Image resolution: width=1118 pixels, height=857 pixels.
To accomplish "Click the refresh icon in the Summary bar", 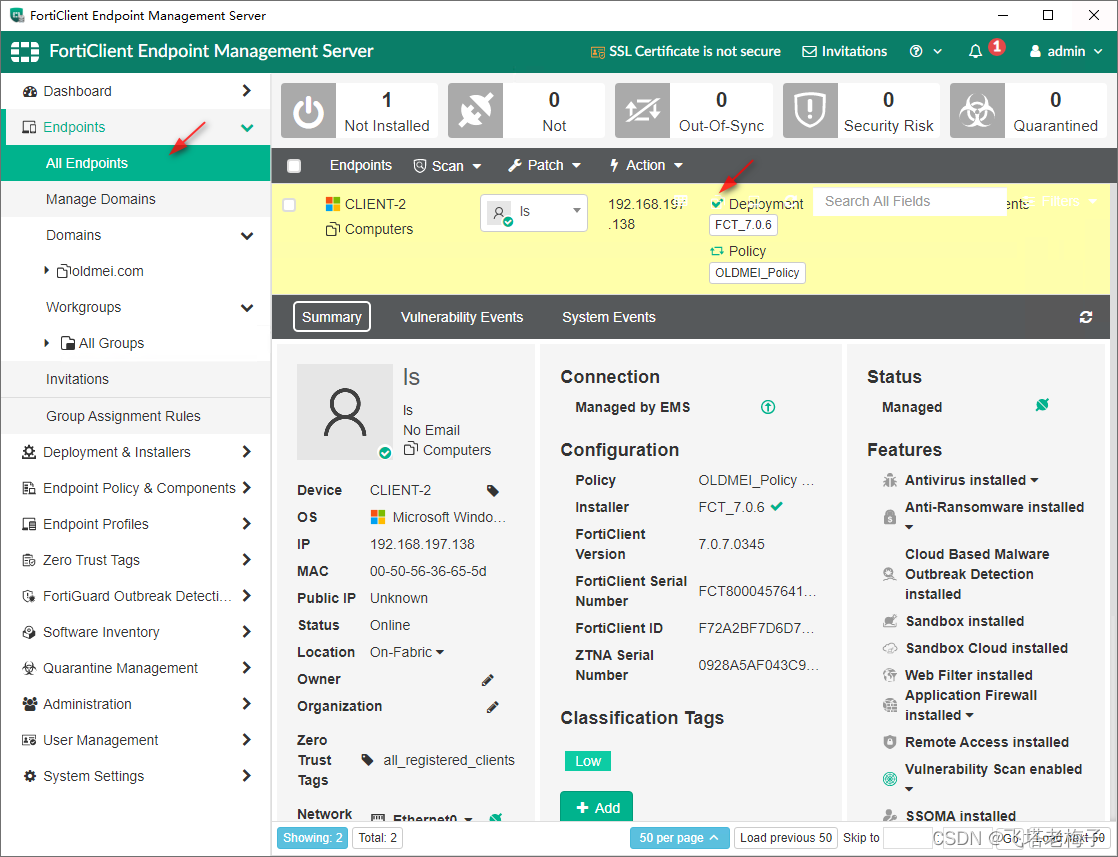I will [x=1086, y=317].
